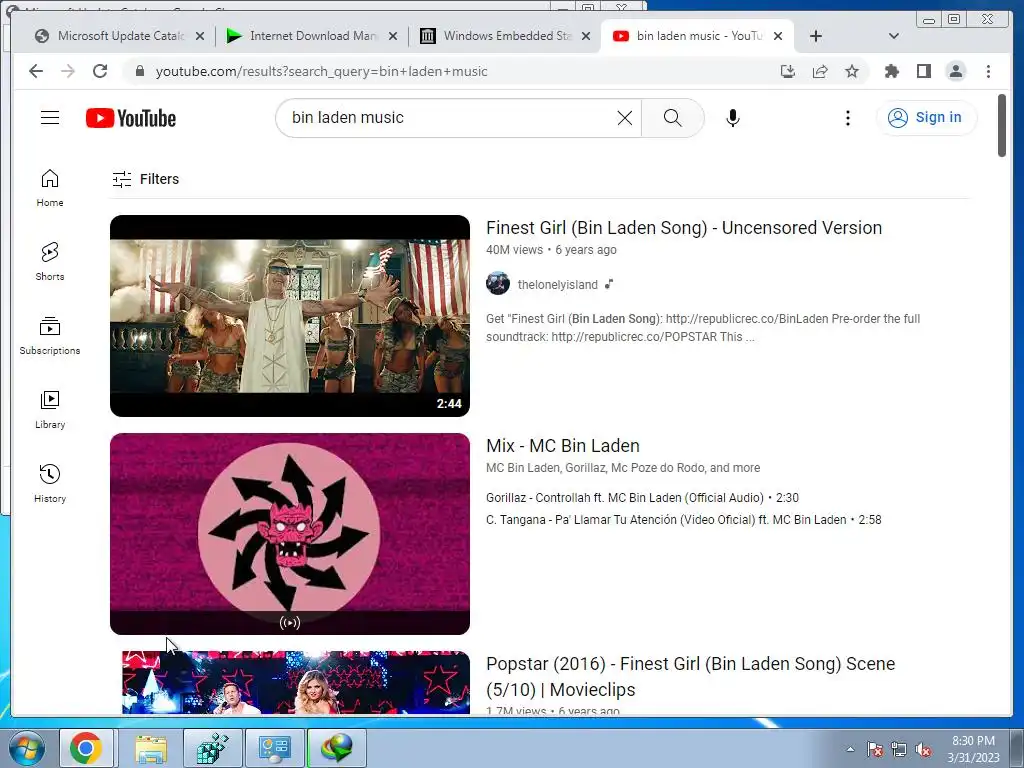Click thelonelyisland channel avatar
This screenshot has height=768, width=1024.
(498, 283)
